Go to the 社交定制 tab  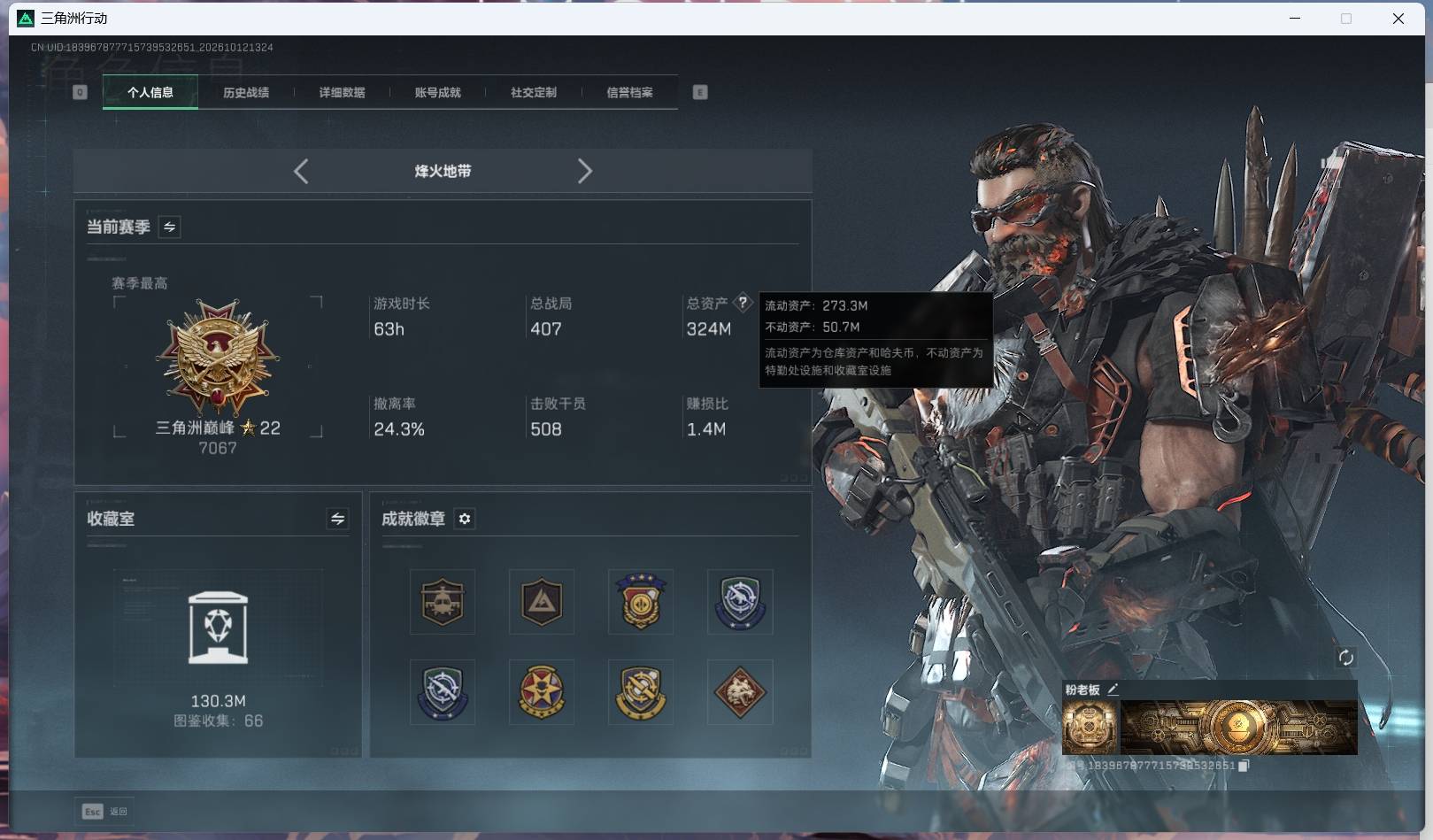pos(534,92)
